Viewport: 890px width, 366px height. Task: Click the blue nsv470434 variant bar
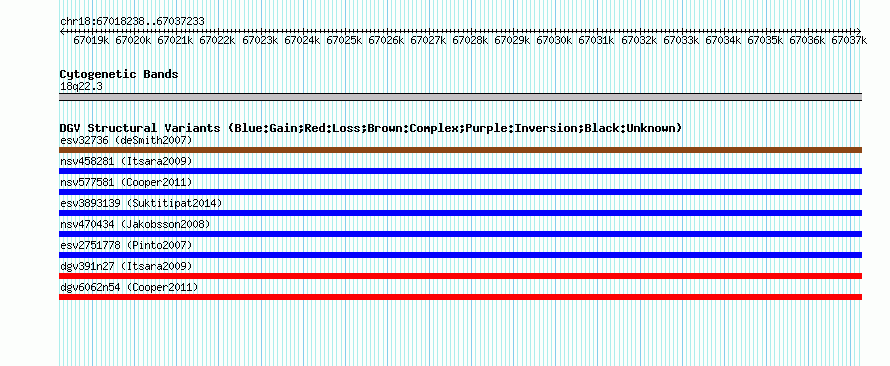click(460, 234)
